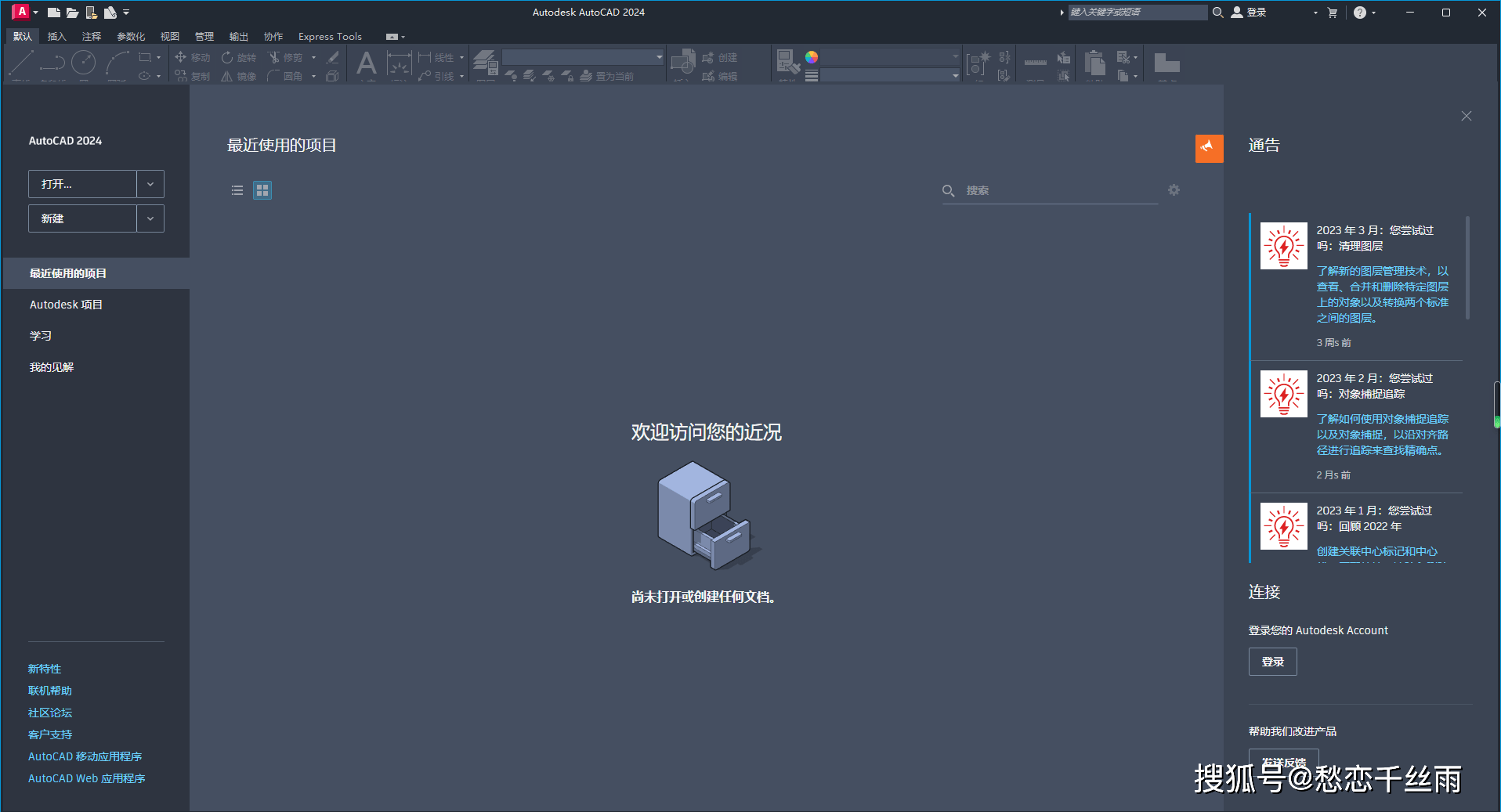Open the 清理图层 tip description link
The width and height of the screenshot is (1501, 812).
1382,294
